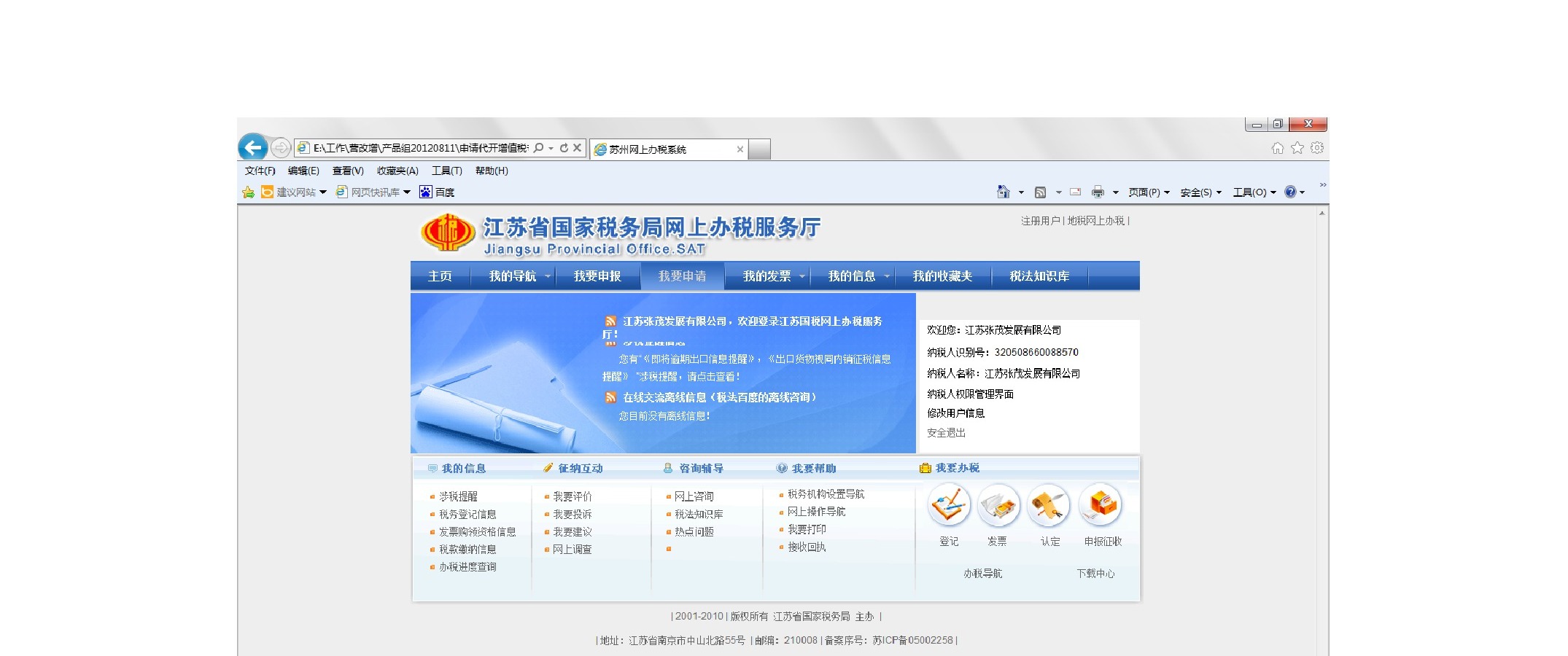Open the 办税导航 link
The width and height of the screenshot is (1568, 656).
click(982, 574)
